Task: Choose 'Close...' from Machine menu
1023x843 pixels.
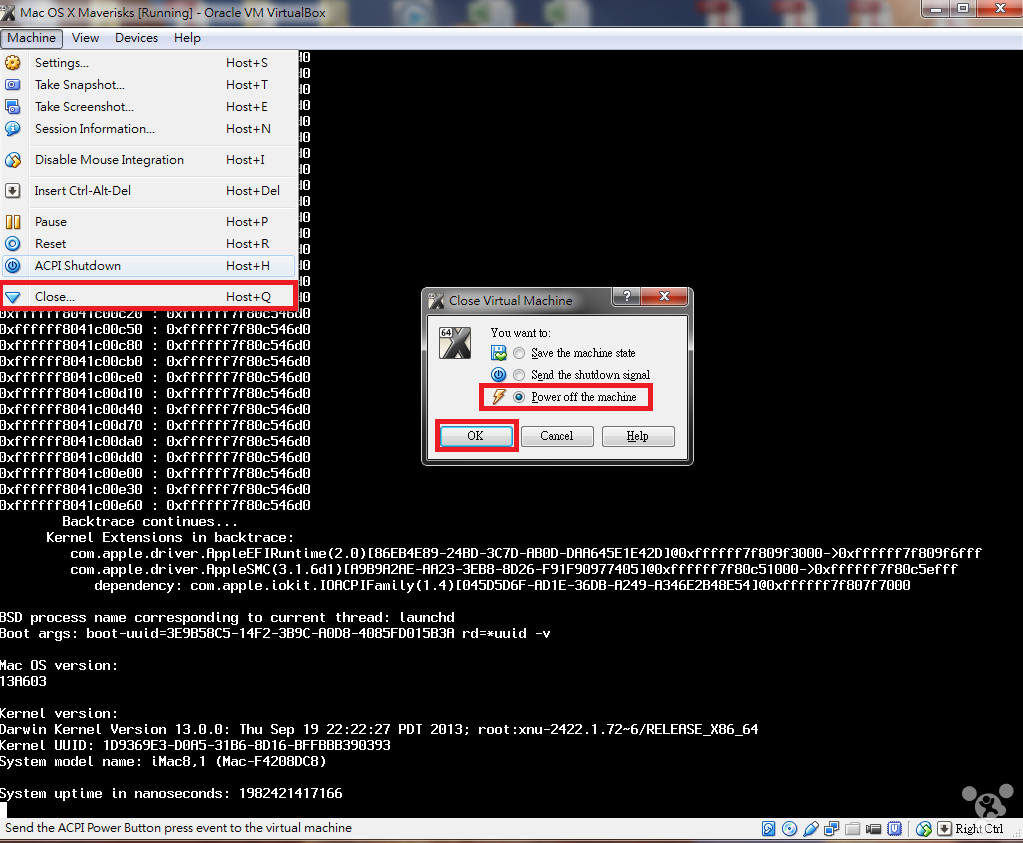Action: click(55, 297)
